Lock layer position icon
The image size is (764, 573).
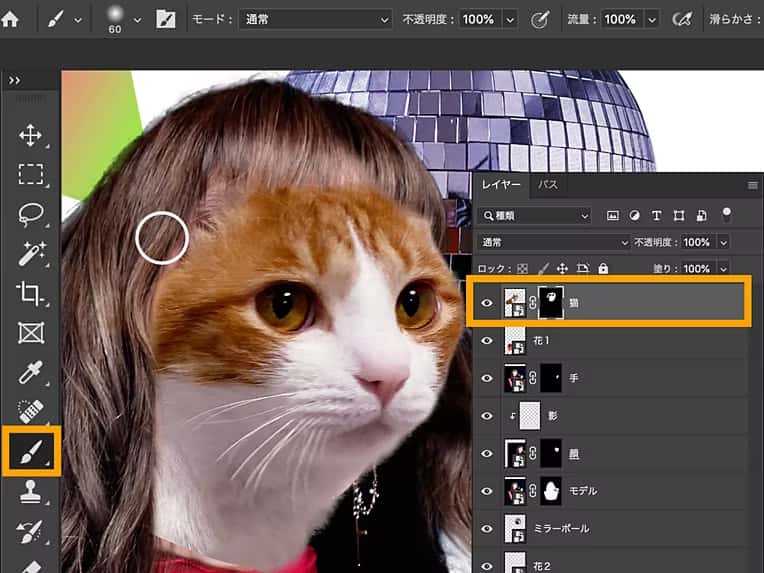[562, 268]
